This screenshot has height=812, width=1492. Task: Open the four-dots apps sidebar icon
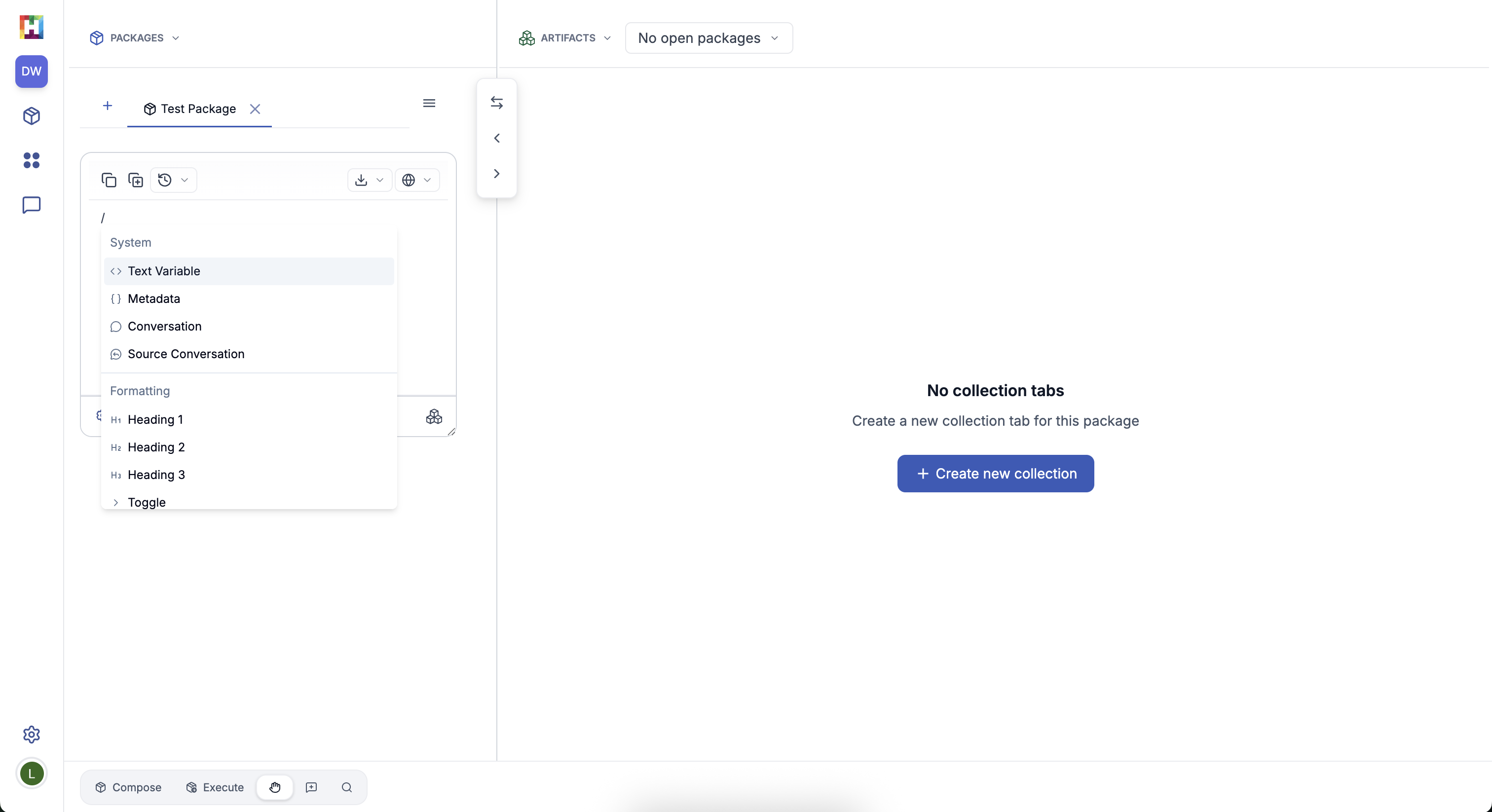[31, 160]
